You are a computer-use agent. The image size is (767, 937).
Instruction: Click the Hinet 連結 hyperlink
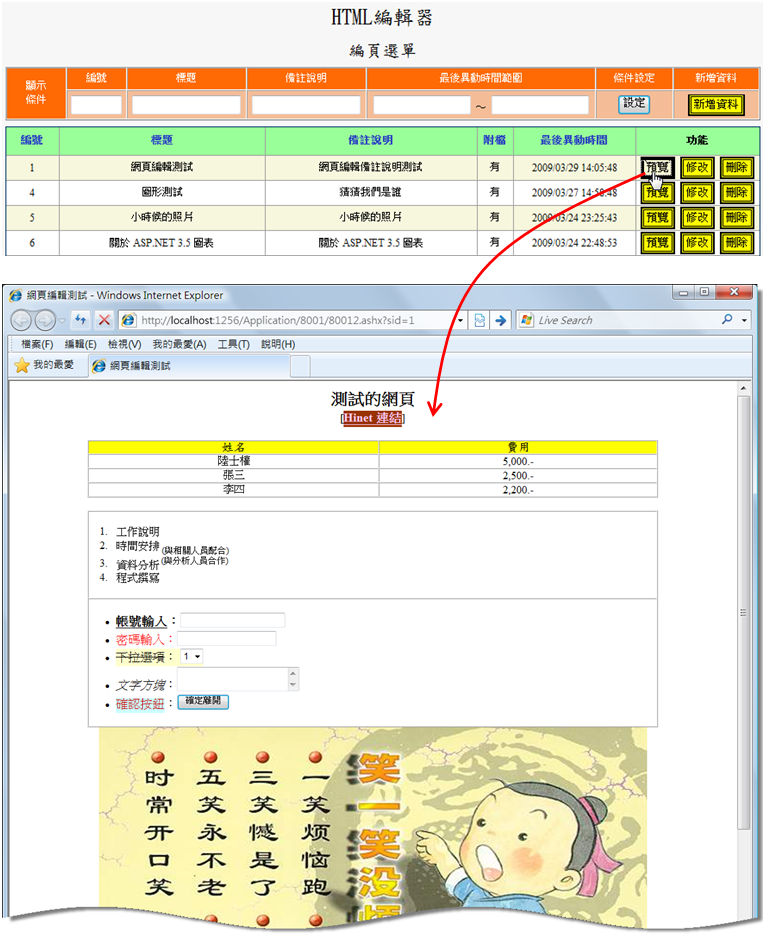[373, 418]
